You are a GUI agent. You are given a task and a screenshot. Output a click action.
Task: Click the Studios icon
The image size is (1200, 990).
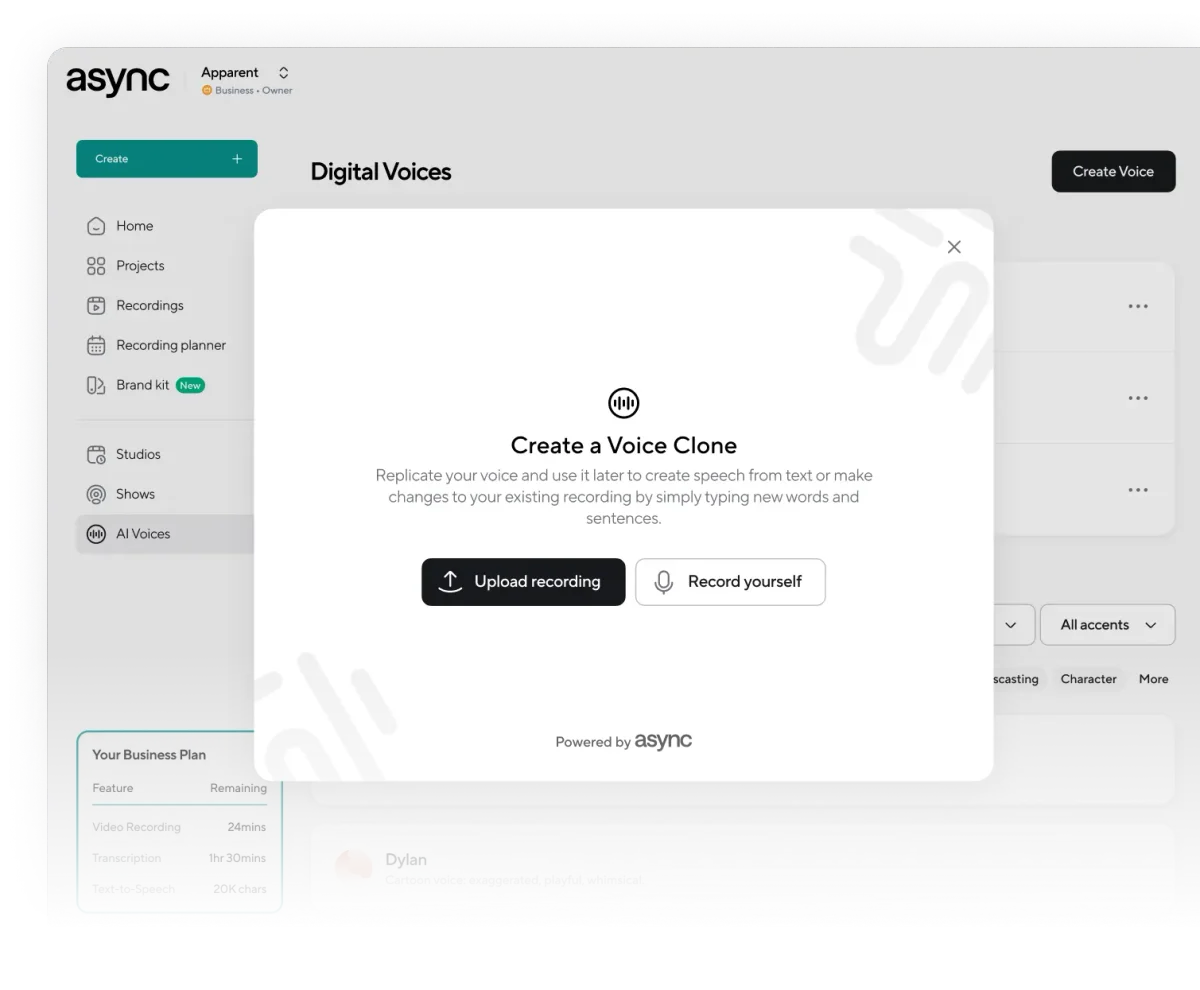[x=96, y=454]
